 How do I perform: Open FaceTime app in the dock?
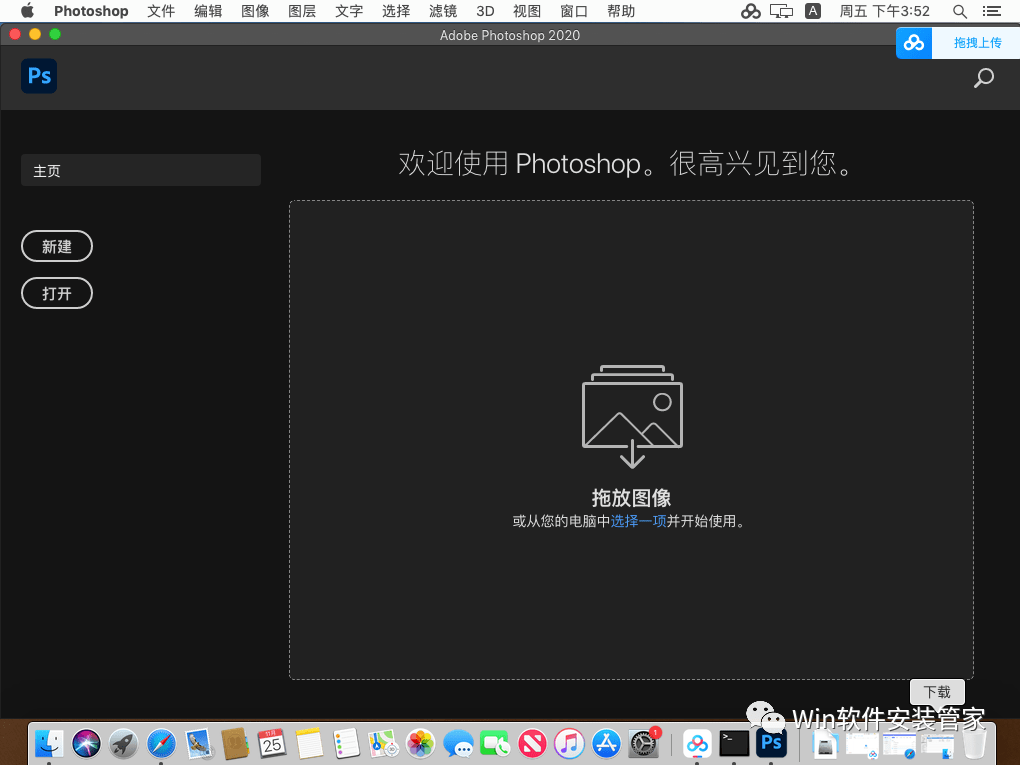pos(495,744)
